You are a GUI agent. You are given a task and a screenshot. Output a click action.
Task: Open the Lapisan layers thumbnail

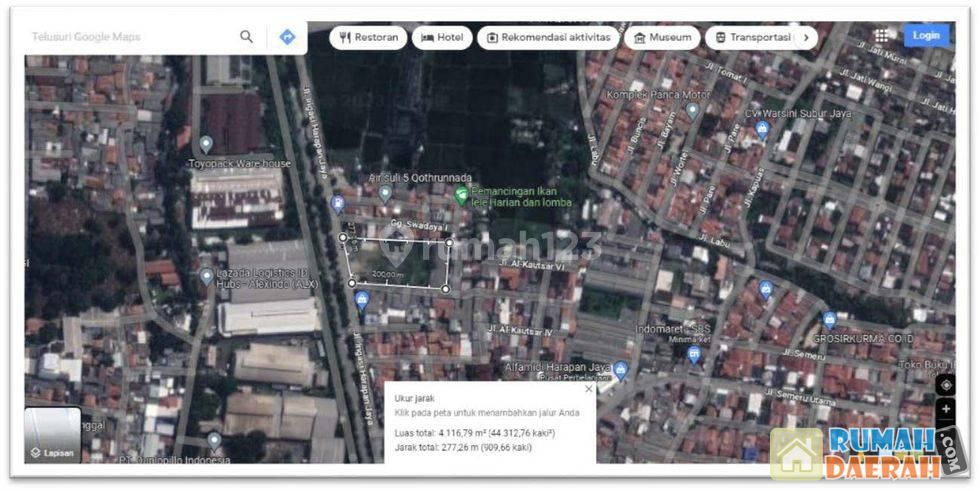52,435
